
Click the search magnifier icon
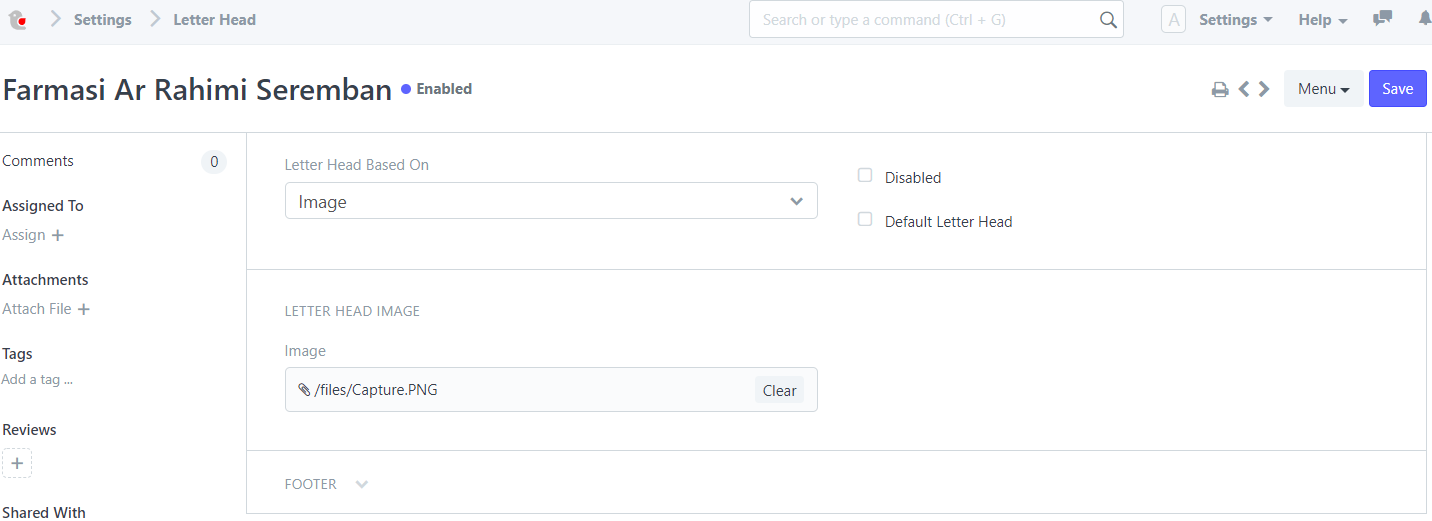[x=1107, y=20]
